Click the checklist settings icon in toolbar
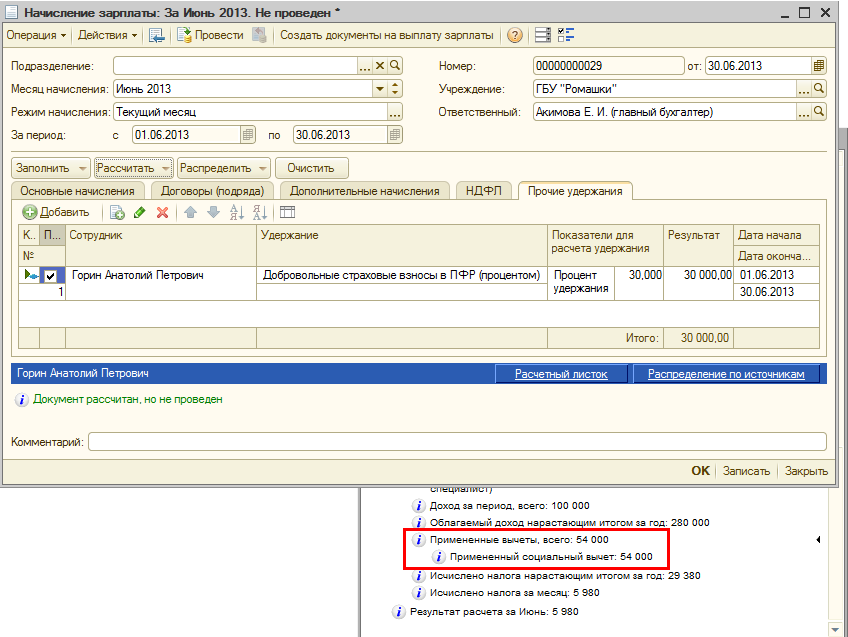 point(566,35)
